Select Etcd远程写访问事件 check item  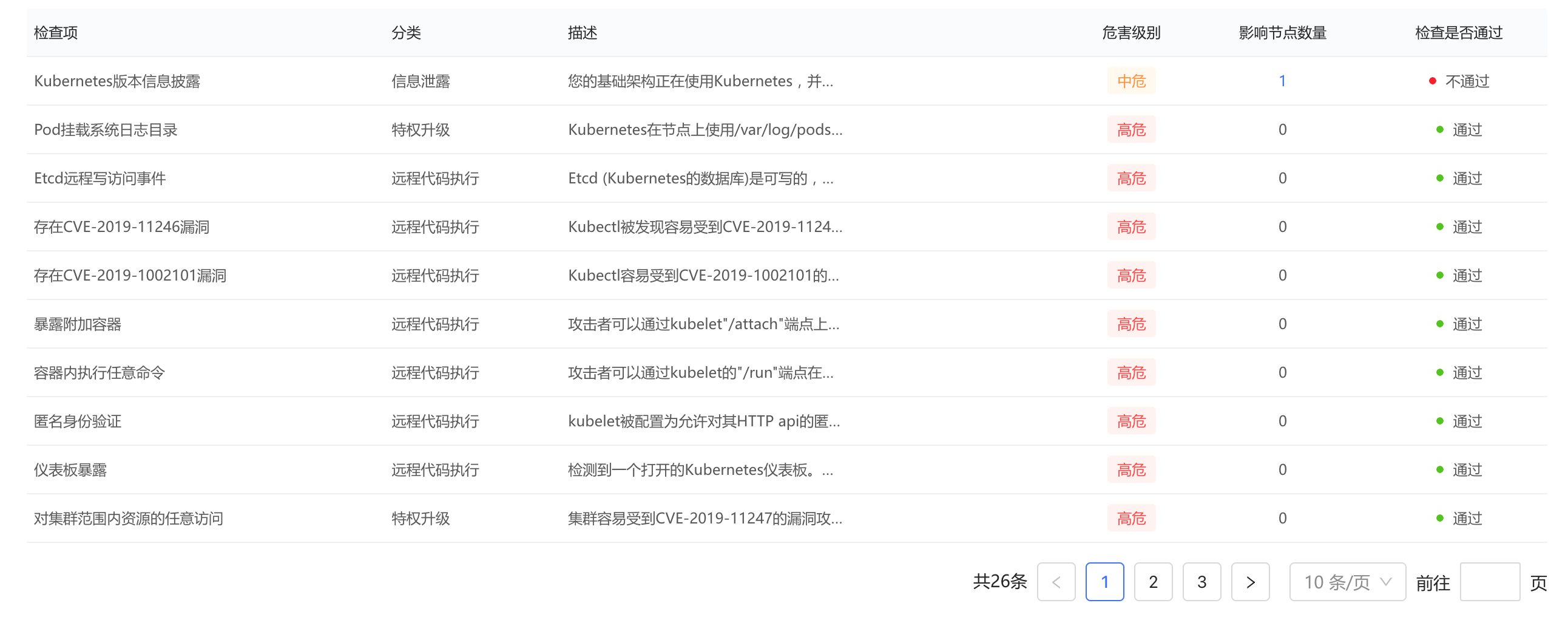[100, 179]
